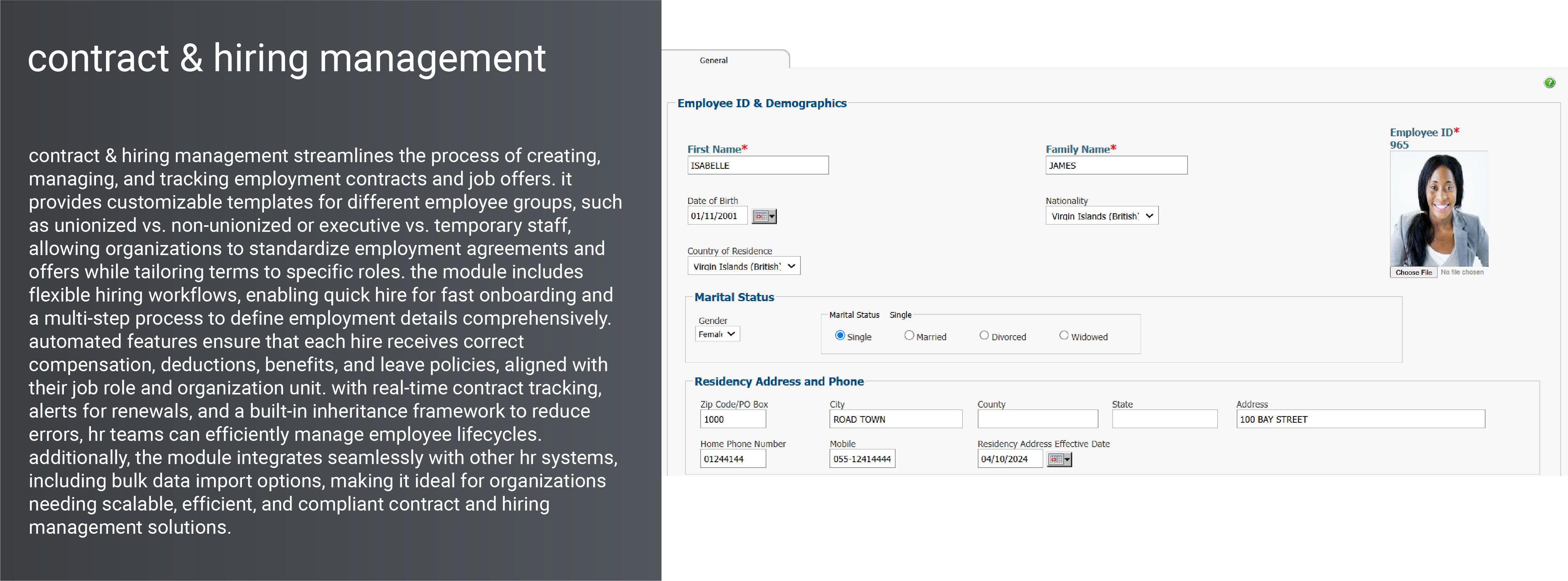
Task: Click the First Name field ISABELLE
Action: pyautogui.click(x=758, y=165)
